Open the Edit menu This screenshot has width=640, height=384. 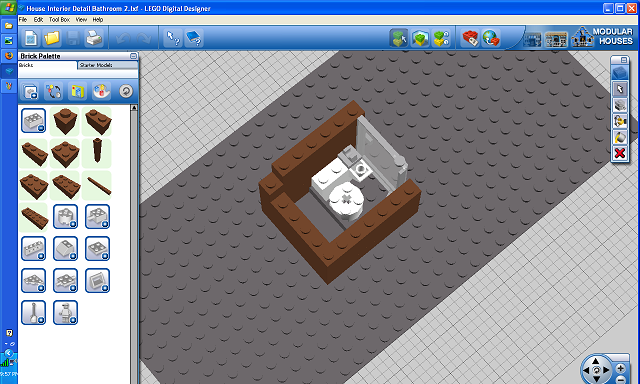[38, 20]
